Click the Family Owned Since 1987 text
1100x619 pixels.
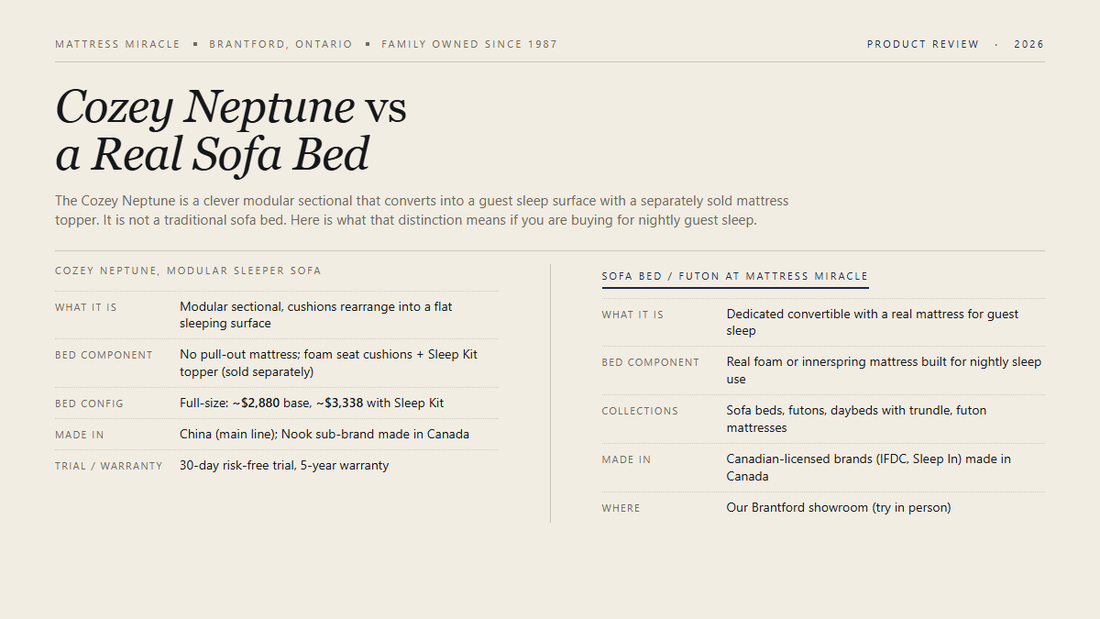pyautogui.click(x=469, y=44)
